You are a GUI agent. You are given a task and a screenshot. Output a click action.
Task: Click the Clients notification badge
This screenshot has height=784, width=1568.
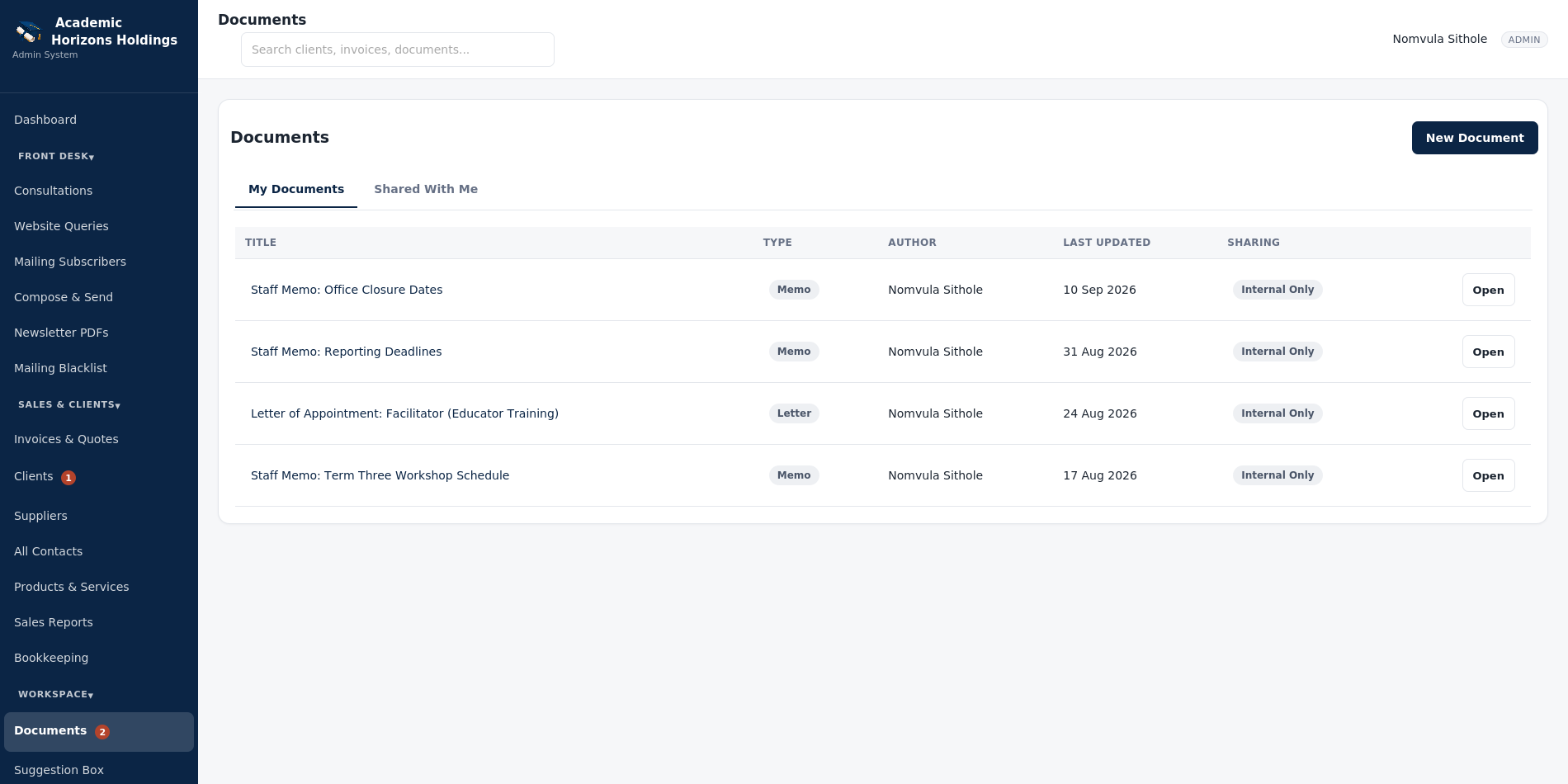[x=68, y=478]
